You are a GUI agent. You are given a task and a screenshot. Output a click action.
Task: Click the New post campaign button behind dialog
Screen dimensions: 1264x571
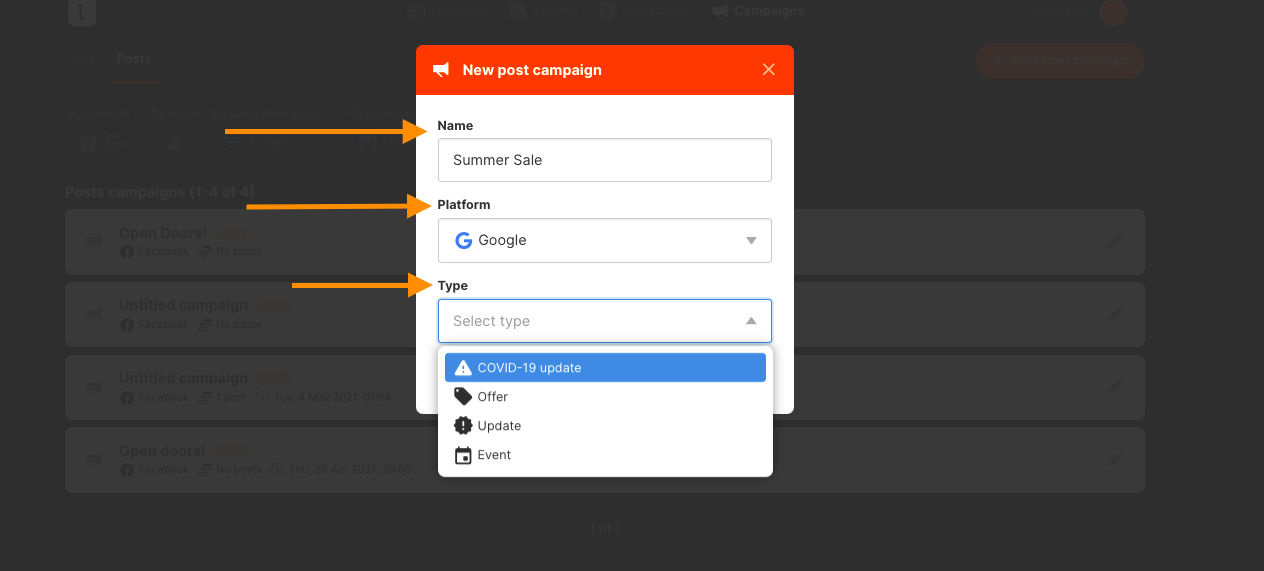click(1060, 61)
